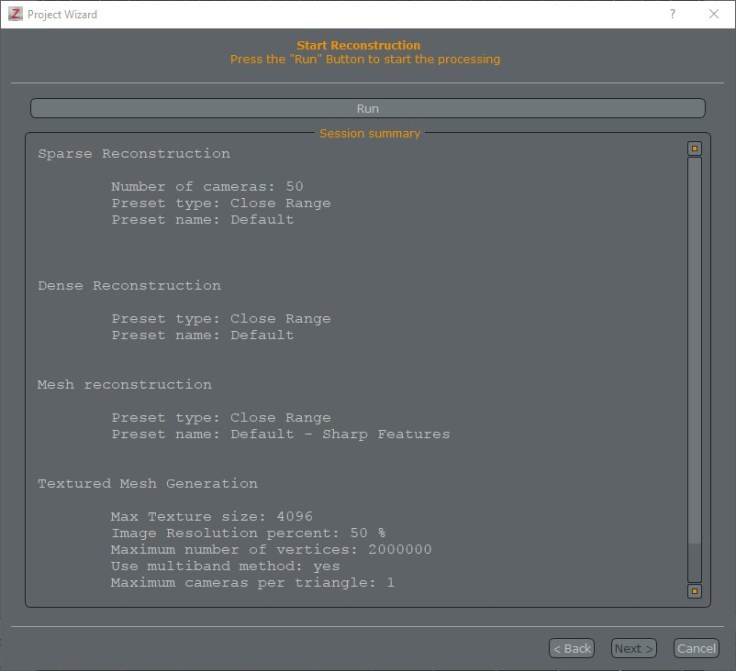Click the scrollbar track below the thumb
Image resolution: width=736 pixels, height=671 pixels.
click(694, 562)
